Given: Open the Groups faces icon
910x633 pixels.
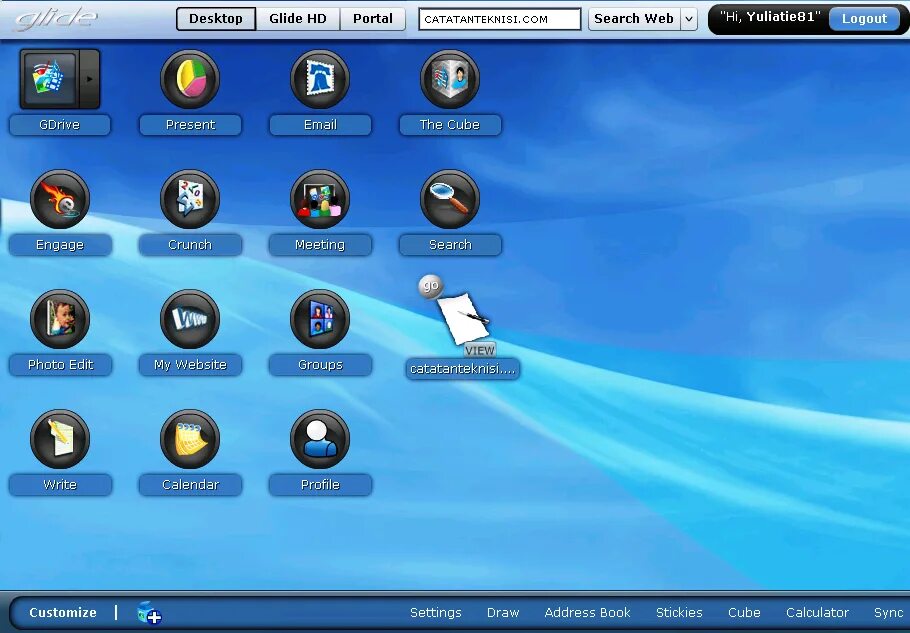Looking at the screenshot, I should 320,319.
